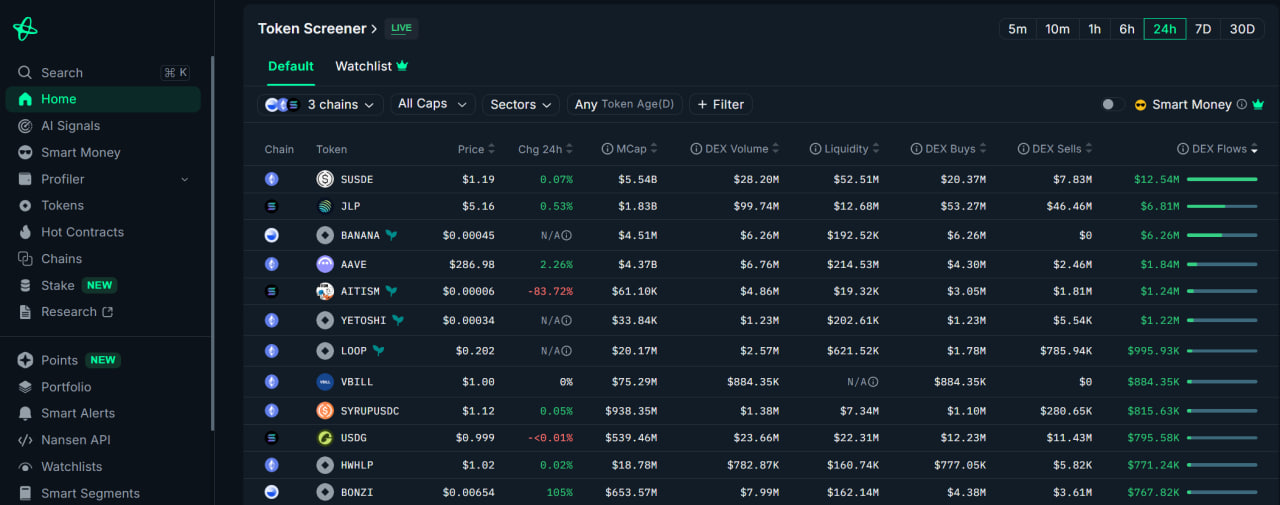Click the JLP DEX Flows bar
Image resolution: width=1280 pixels, height=505 pixels.
1222,206
